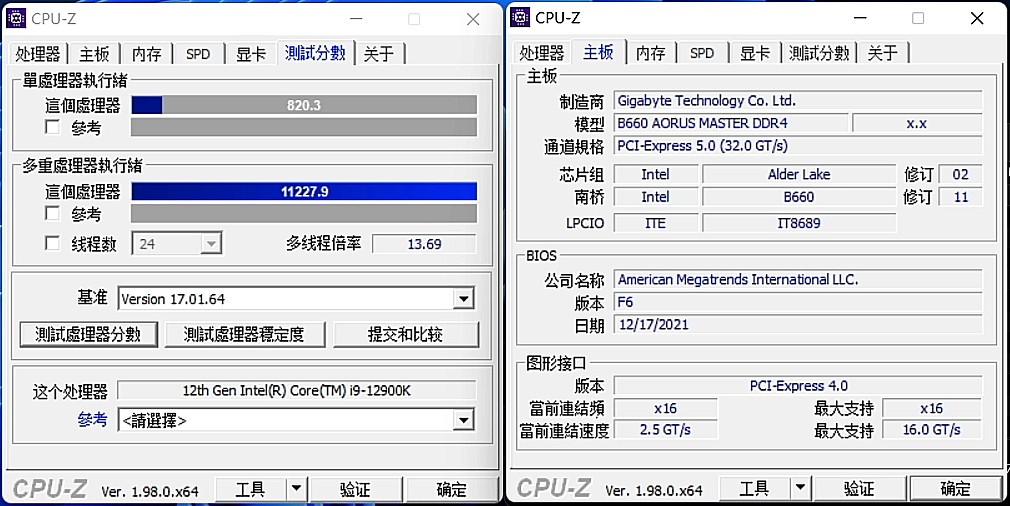Switch to 处理器 tab in left window

pyautogui.click(x=38, y=54)
